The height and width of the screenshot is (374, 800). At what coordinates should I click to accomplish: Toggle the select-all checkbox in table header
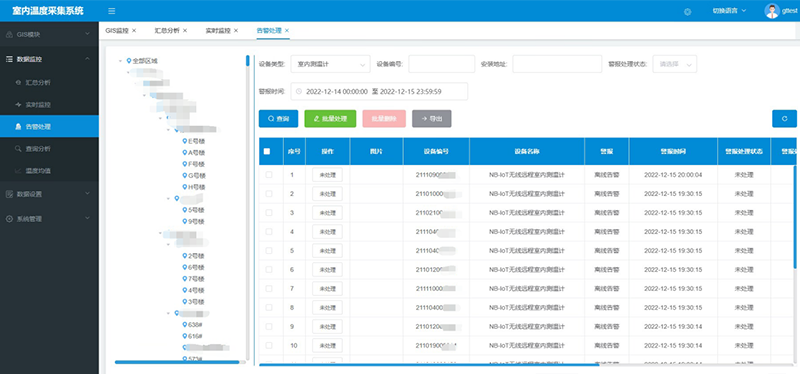pos(267,151)
